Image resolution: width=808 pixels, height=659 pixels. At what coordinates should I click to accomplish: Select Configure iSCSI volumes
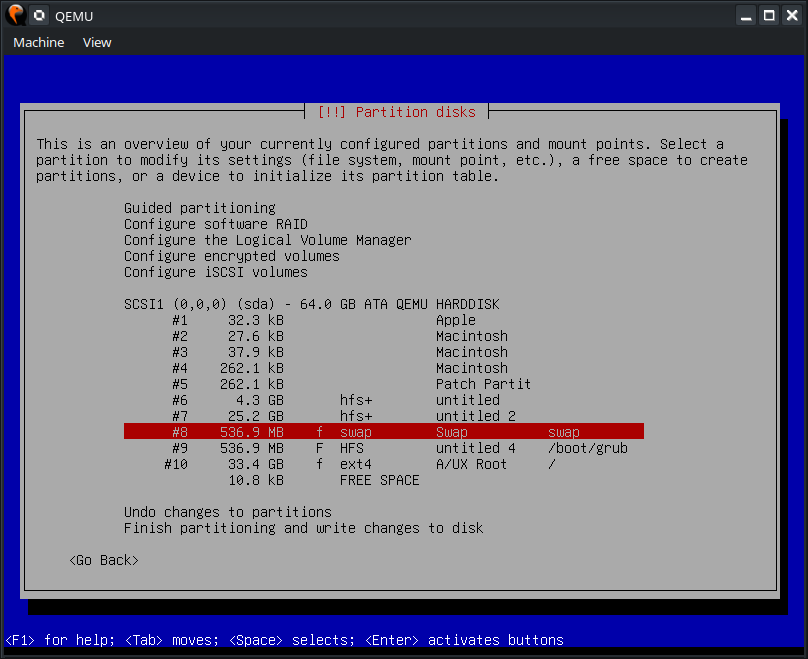pyautogui.click(x=215, y=272)
